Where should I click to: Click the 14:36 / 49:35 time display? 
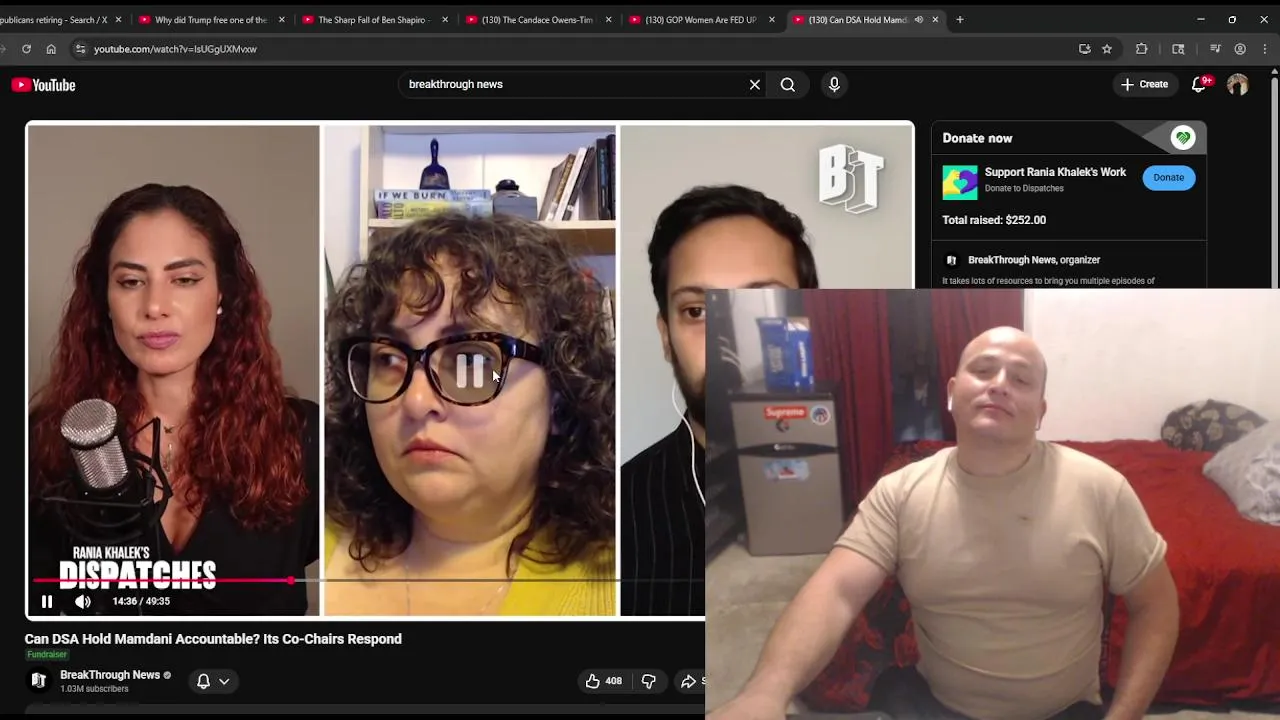(141, 601)
